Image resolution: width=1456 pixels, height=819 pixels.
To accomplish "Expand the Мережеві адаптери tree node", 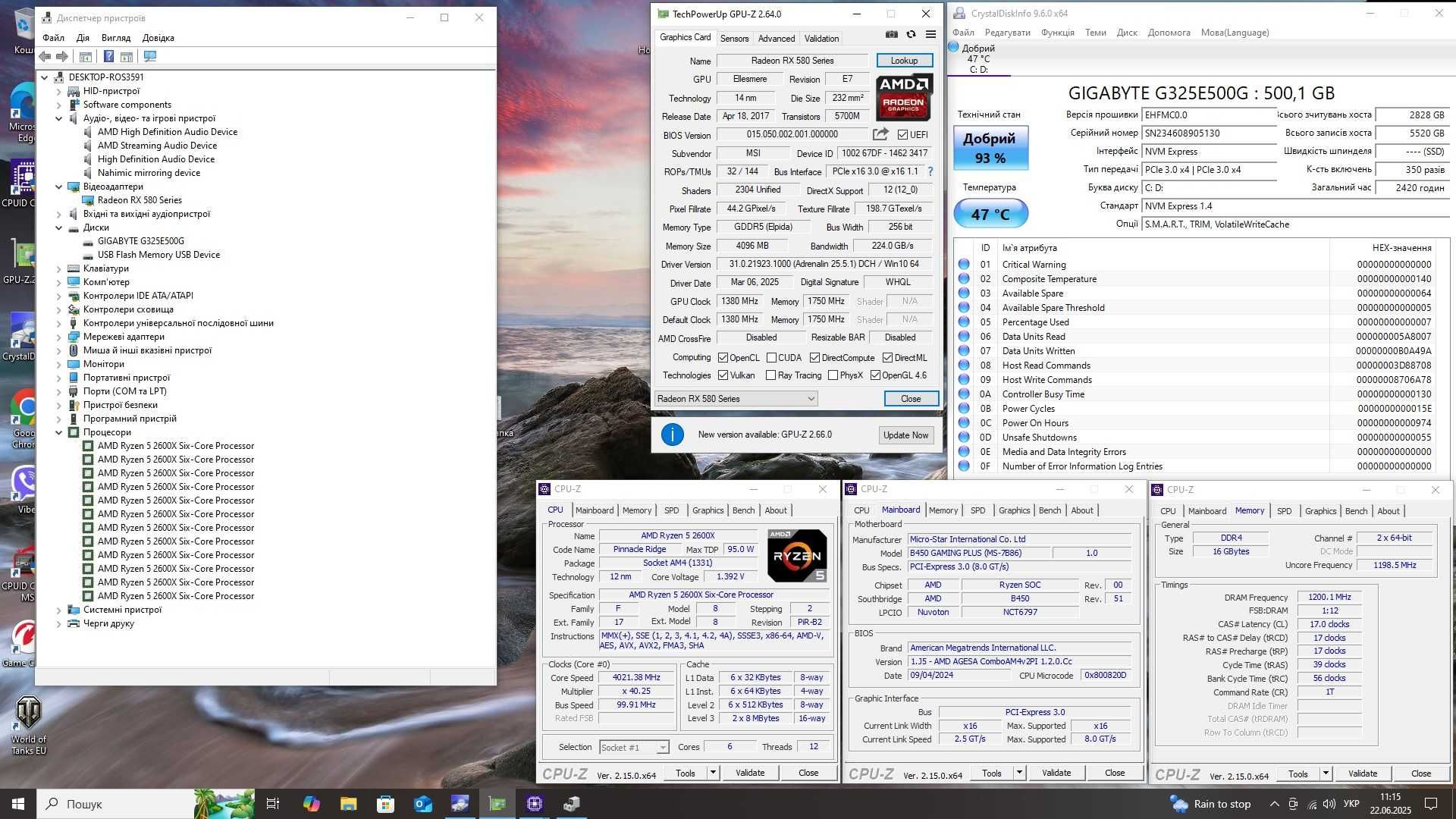I will (59, 337).
